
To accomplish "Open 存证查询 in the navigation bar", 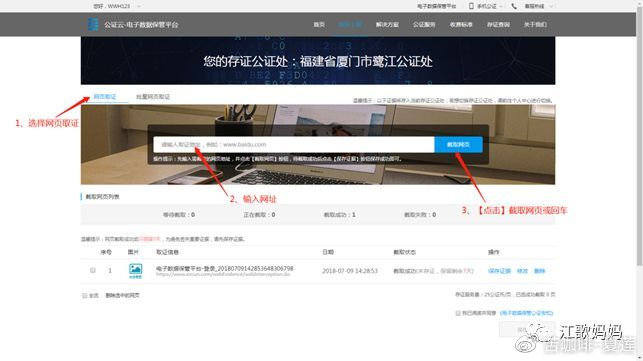I will click(498, 25).
